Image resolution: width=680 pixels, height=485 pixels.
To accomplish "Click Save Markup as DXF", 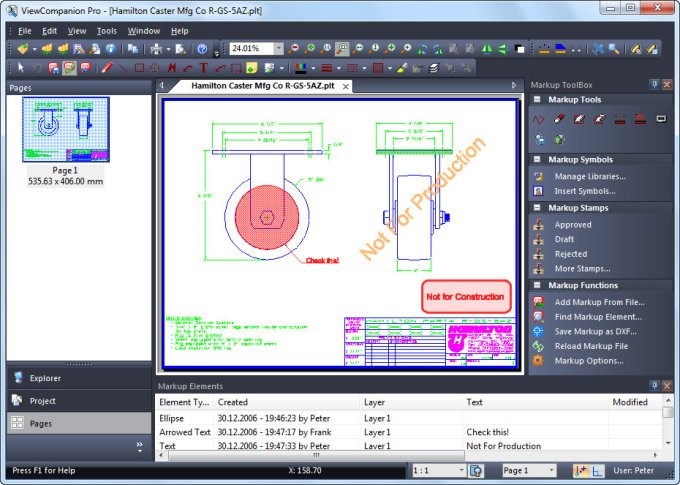I will coord(595,331).
